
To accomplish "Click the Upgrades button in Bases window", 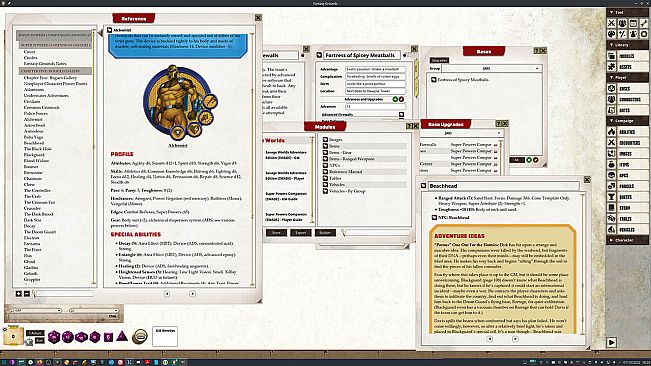I will 439,60.
